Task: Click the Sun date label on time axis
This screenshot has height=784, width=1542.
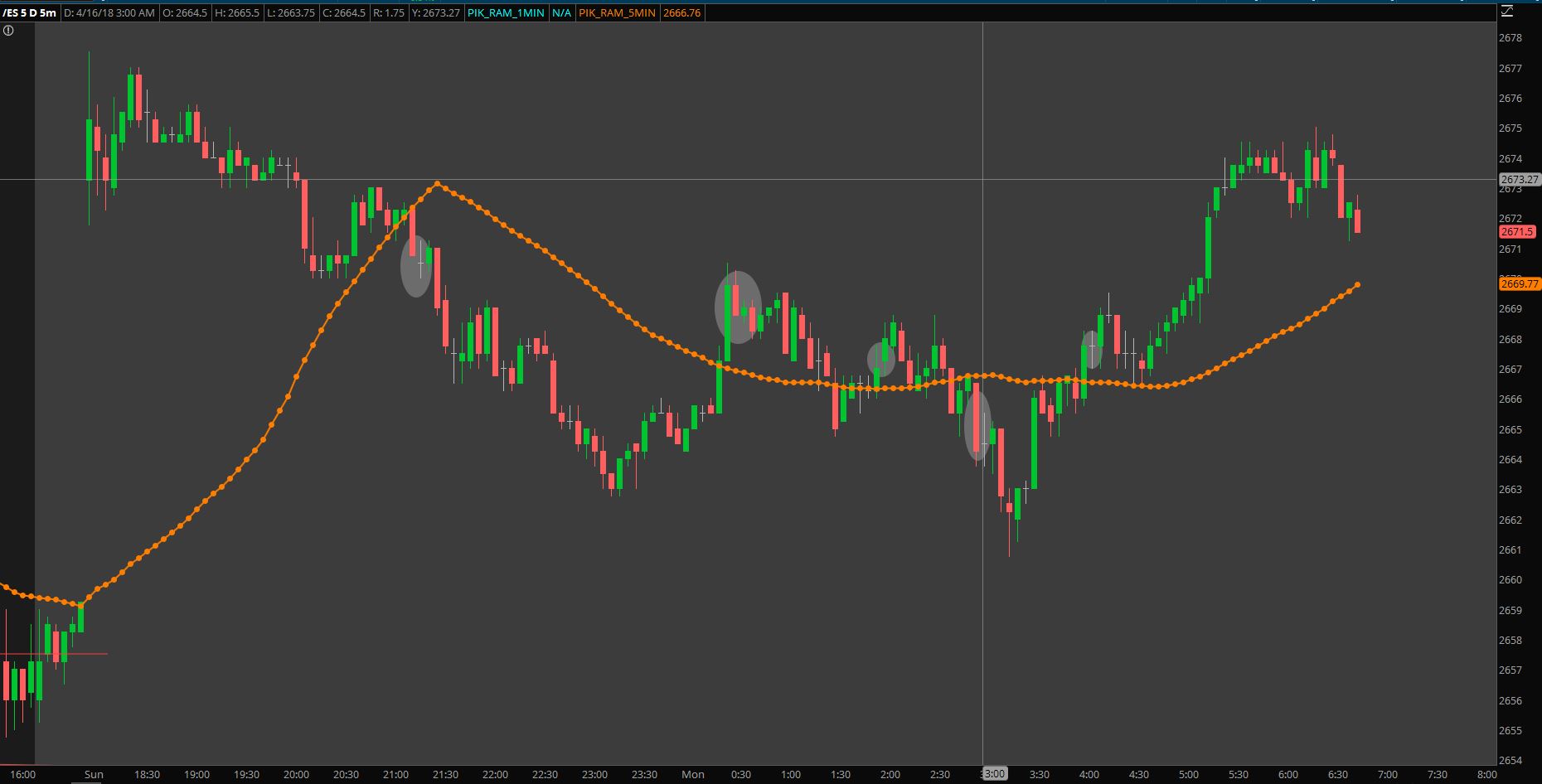Action: pyautogui.click(x=94, y=775)
